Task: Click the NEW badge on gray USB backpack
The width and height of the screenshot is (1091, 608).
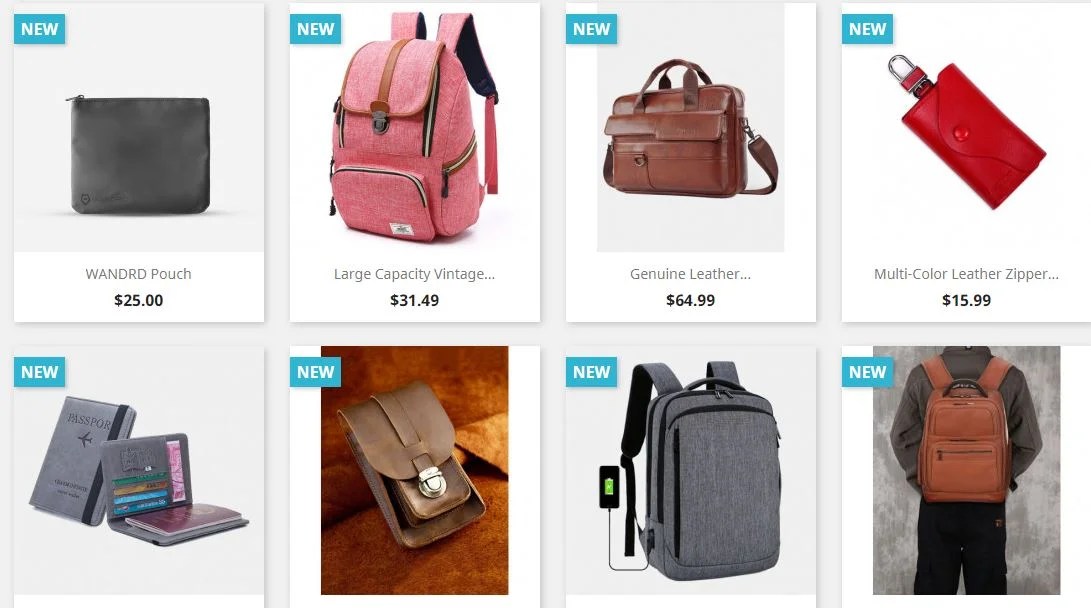Action: tap(591, 372)
